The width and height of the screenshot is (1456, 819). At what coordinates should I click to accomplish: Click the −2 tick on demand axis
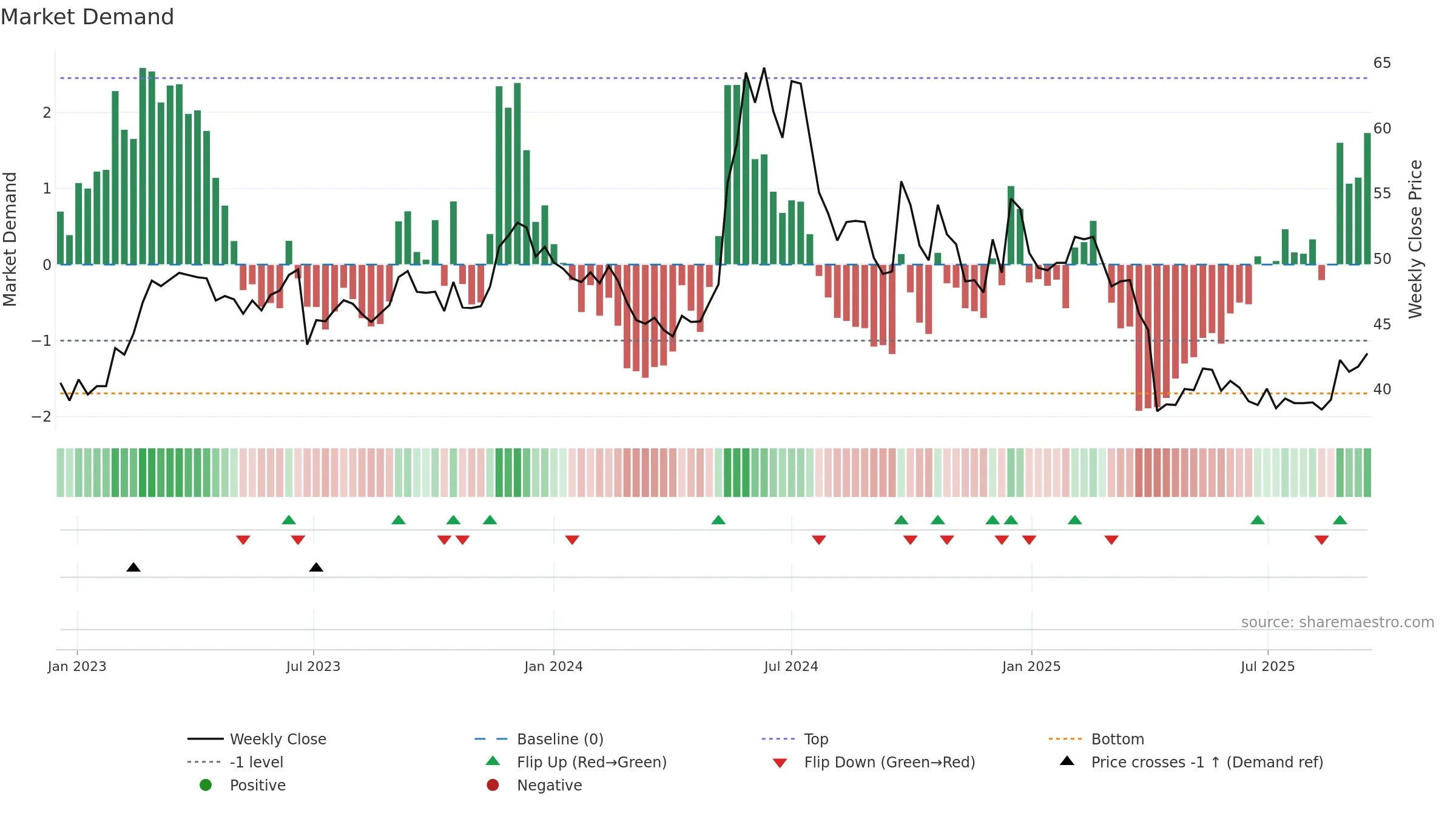click(41, 417)
